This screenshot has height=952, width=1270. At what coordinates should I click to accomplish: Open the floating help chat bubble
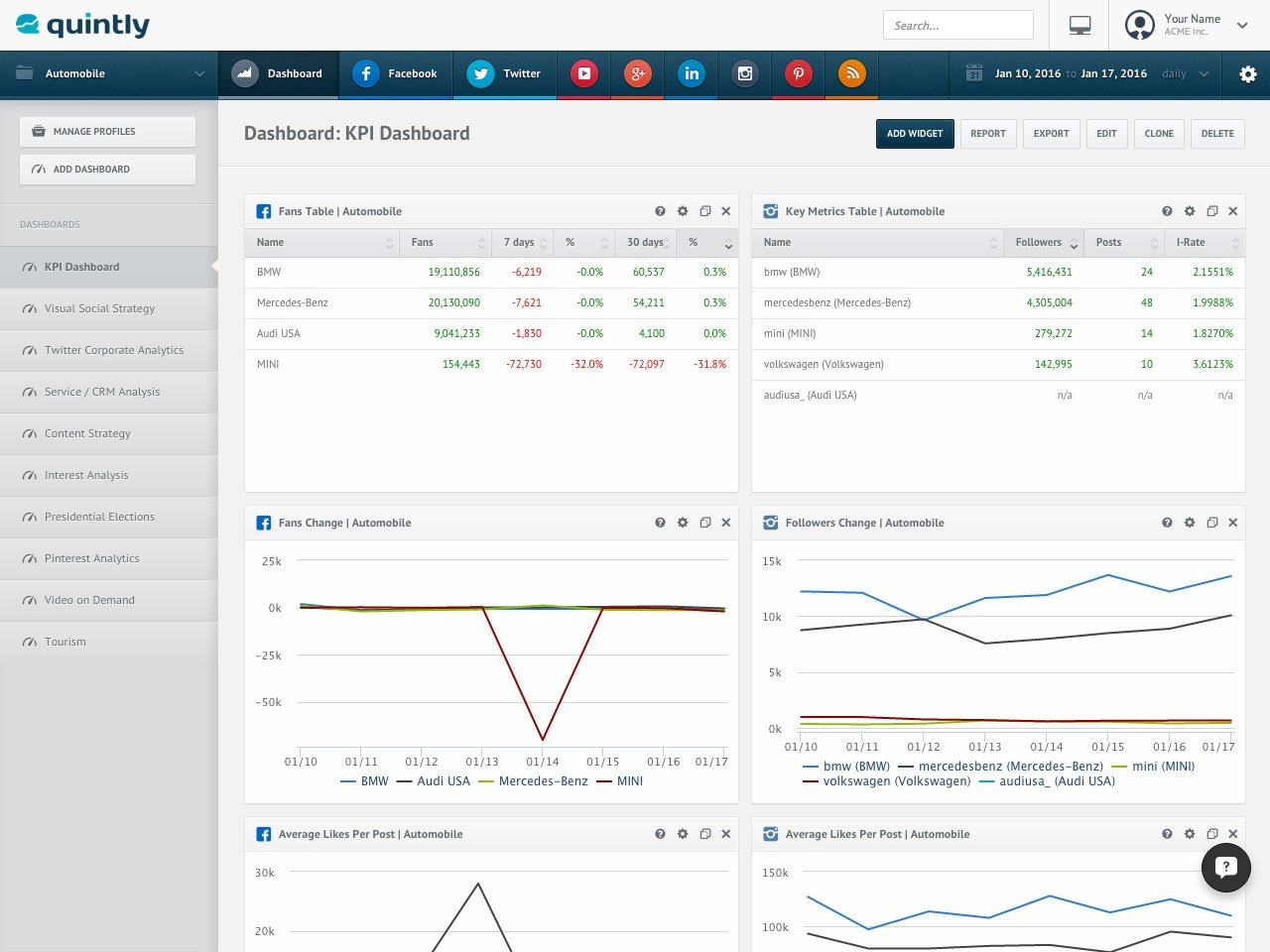[x=1226, y=869]
